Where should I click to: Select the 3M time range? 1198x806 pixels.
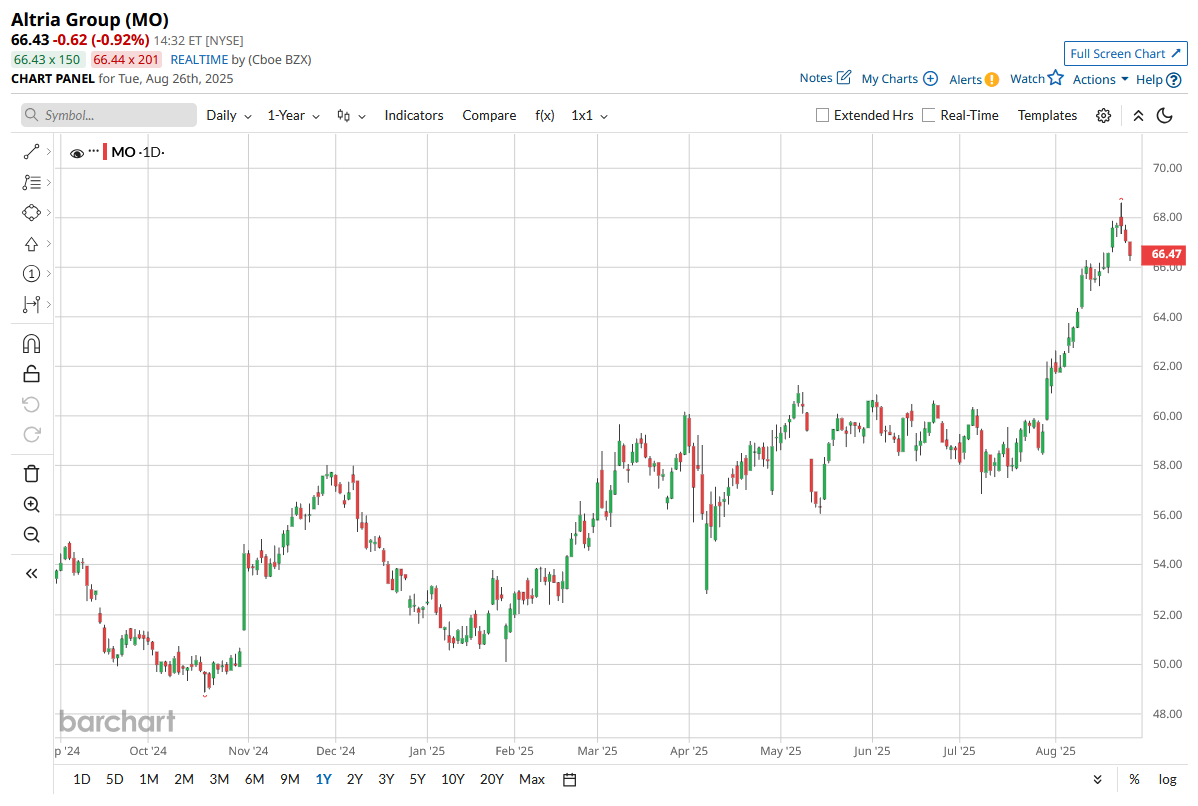(219, 779)
